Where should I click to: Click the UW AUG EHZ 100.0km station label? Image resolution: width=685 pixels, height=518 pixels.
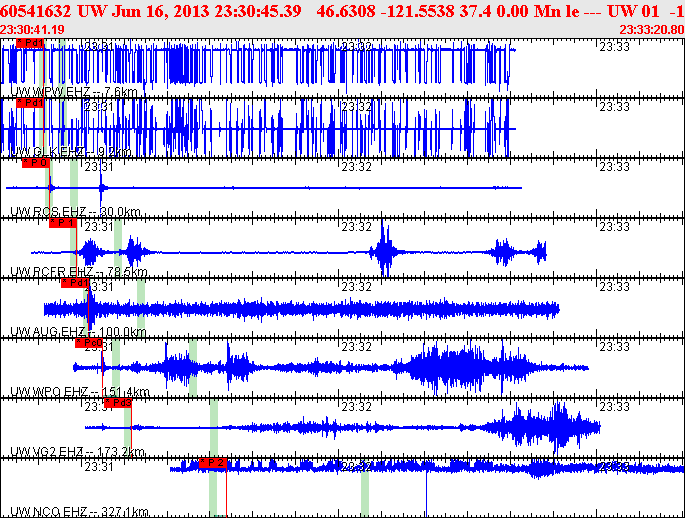(78, 332)
